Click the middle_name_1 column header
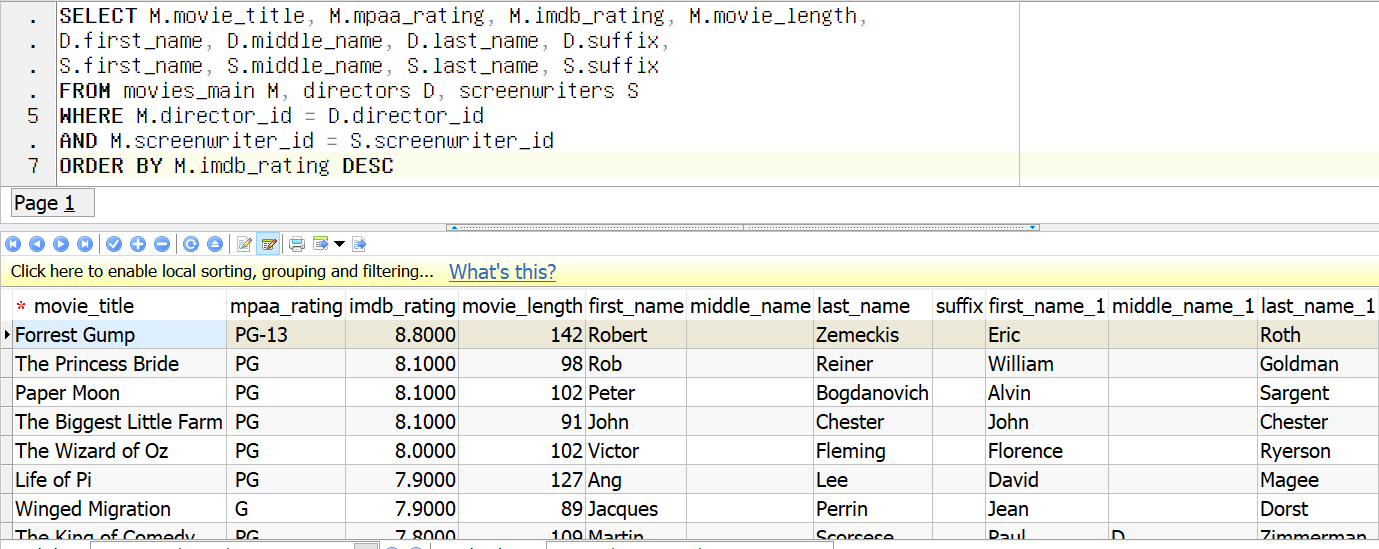 coord(1183,306)
